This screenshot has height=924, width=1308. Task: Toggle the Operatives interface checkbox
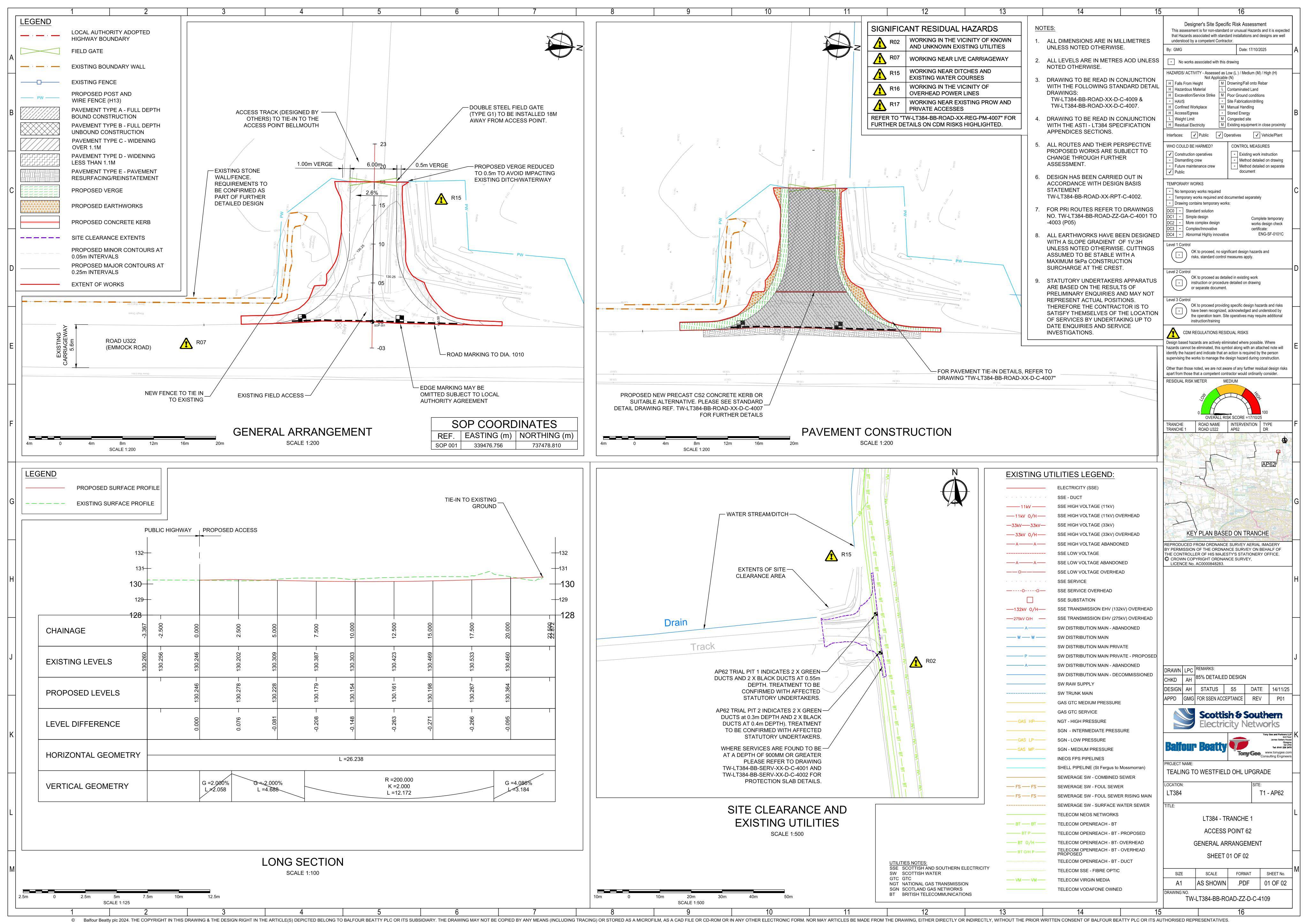[1219, 135]
